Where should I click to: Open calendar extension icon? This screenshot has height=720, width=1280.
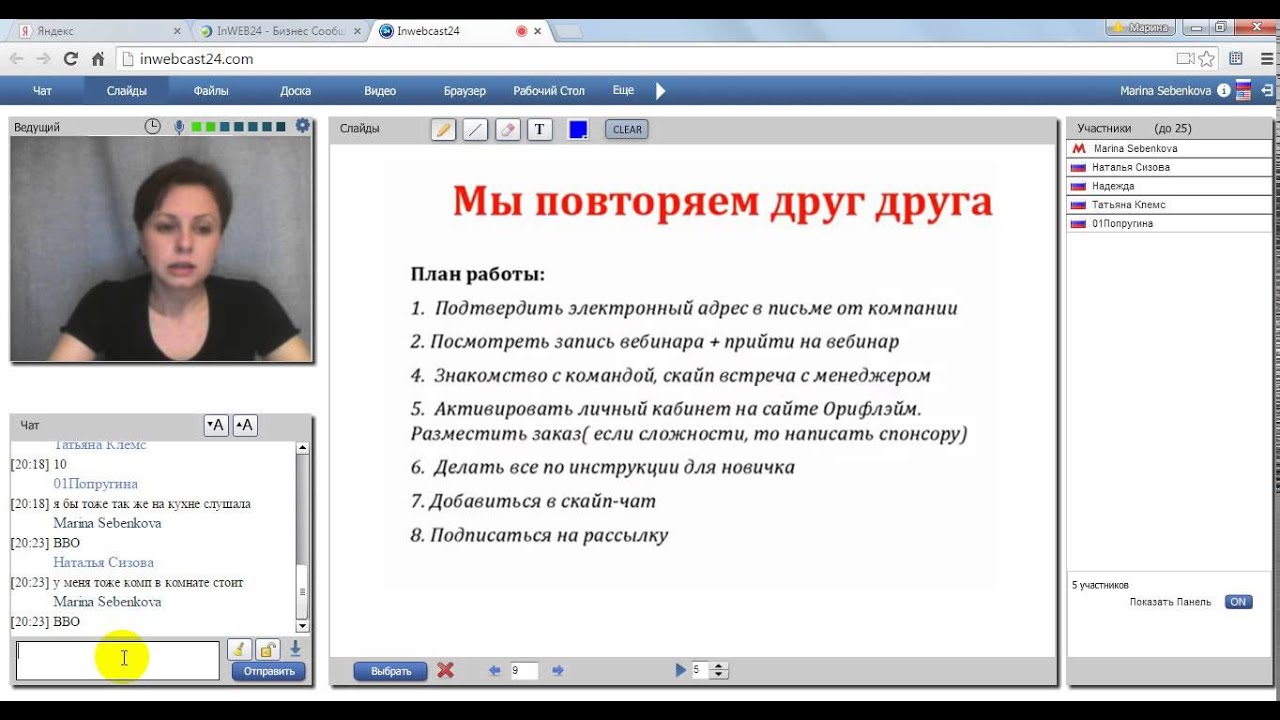[x=1236, y=59]
